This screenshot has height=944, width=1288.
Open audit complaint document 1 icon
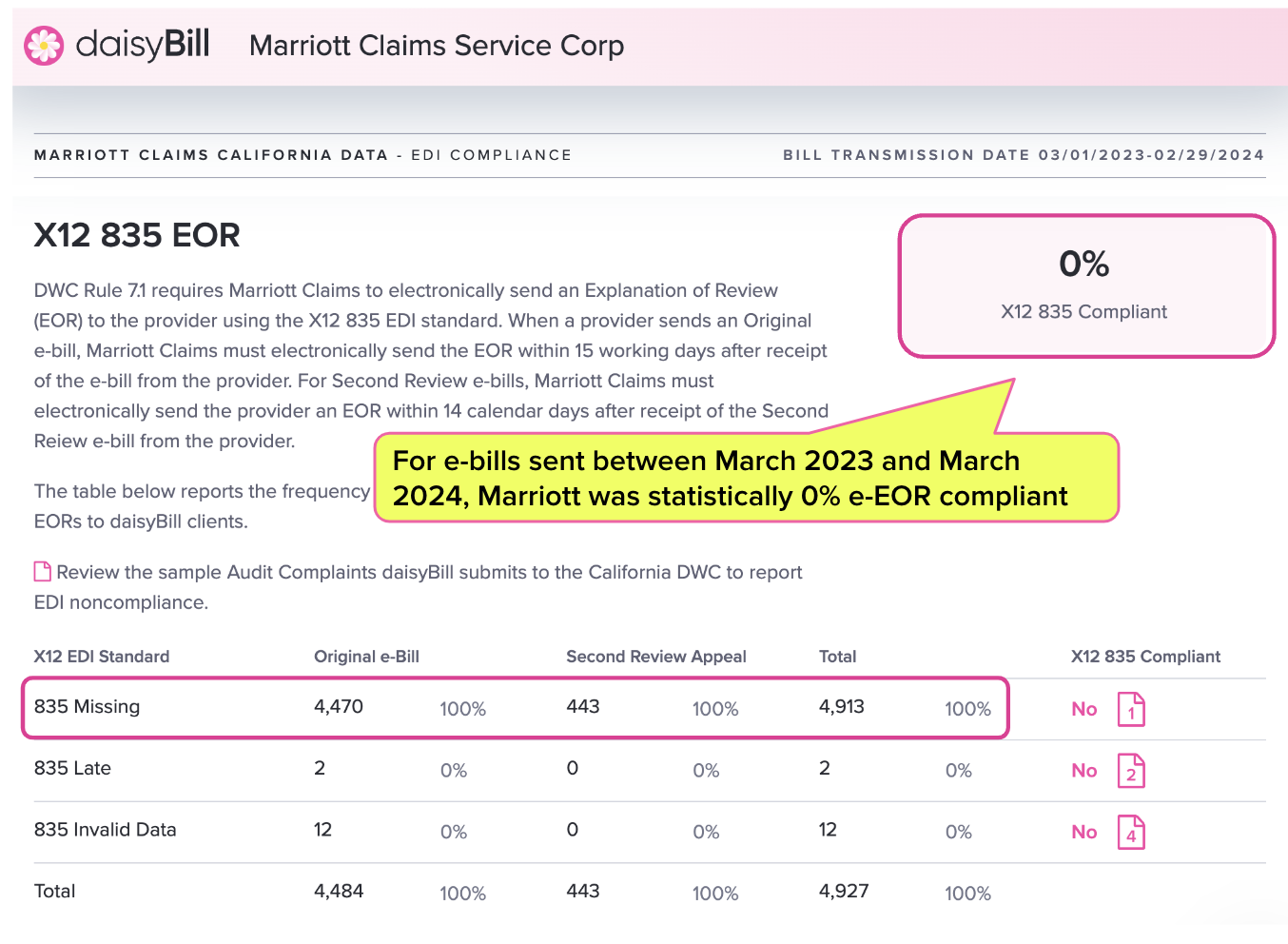(1131, 709)
